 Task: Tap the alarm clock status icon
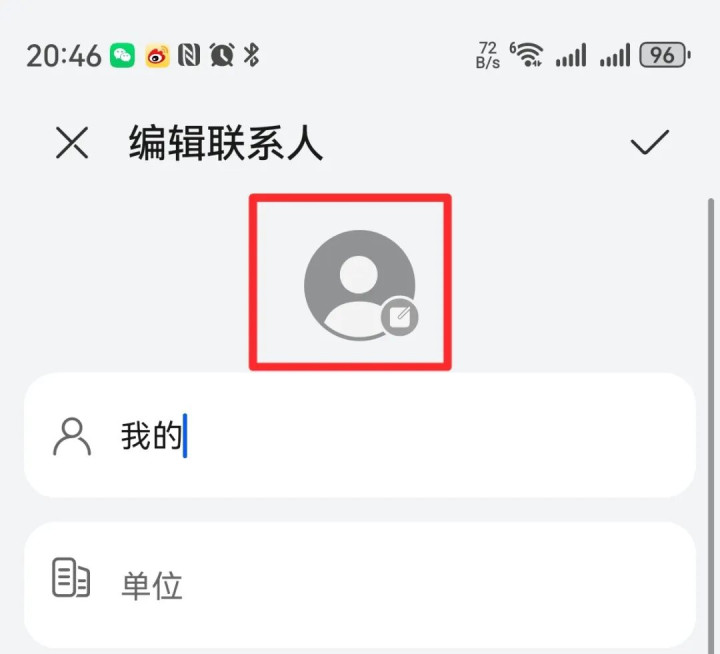[222, 55]
